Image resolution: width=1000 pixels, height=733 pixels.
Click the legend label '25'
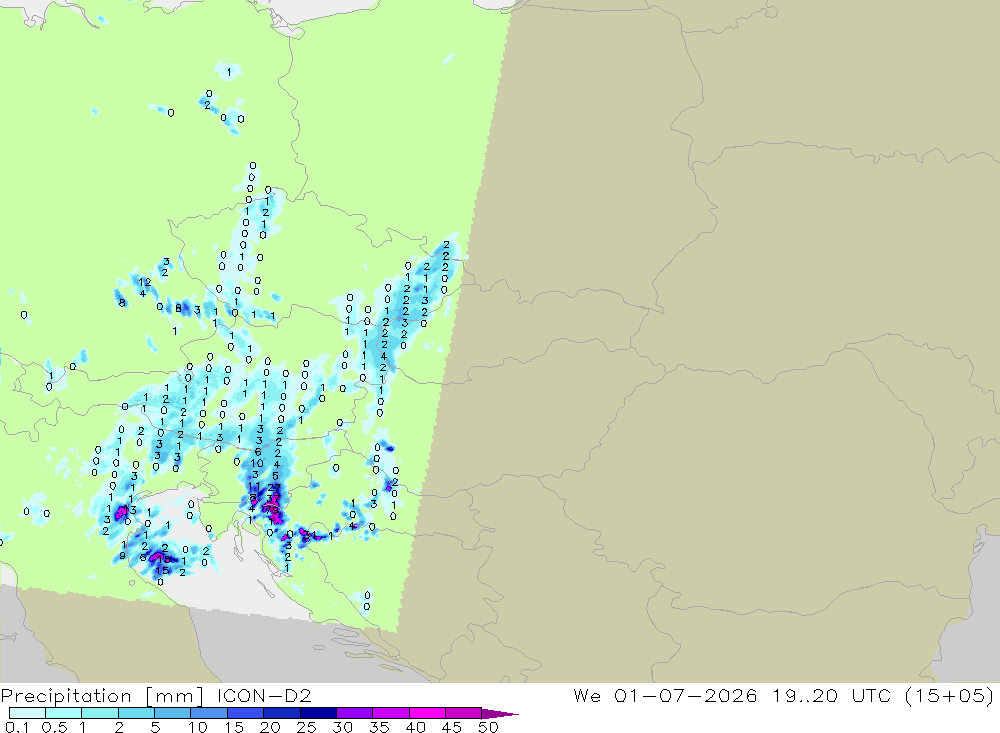click(x=306, y=727)
